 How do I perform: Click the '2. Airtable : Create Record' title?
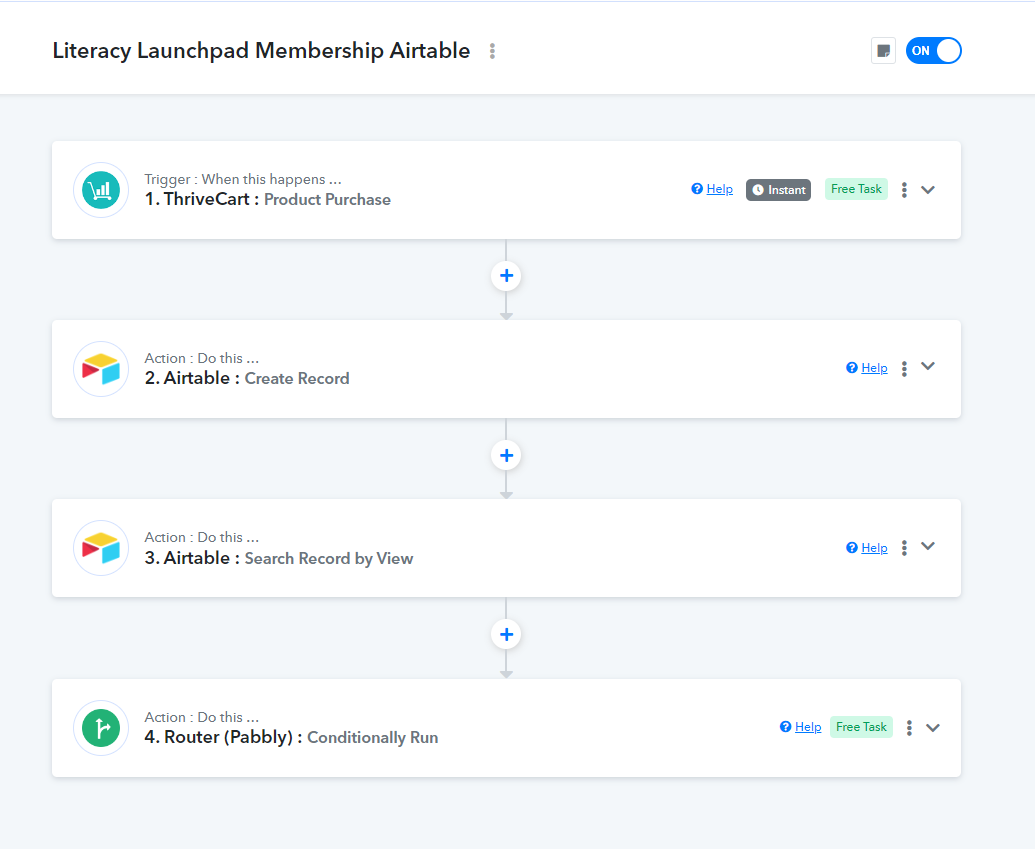(x=247, y=378)
